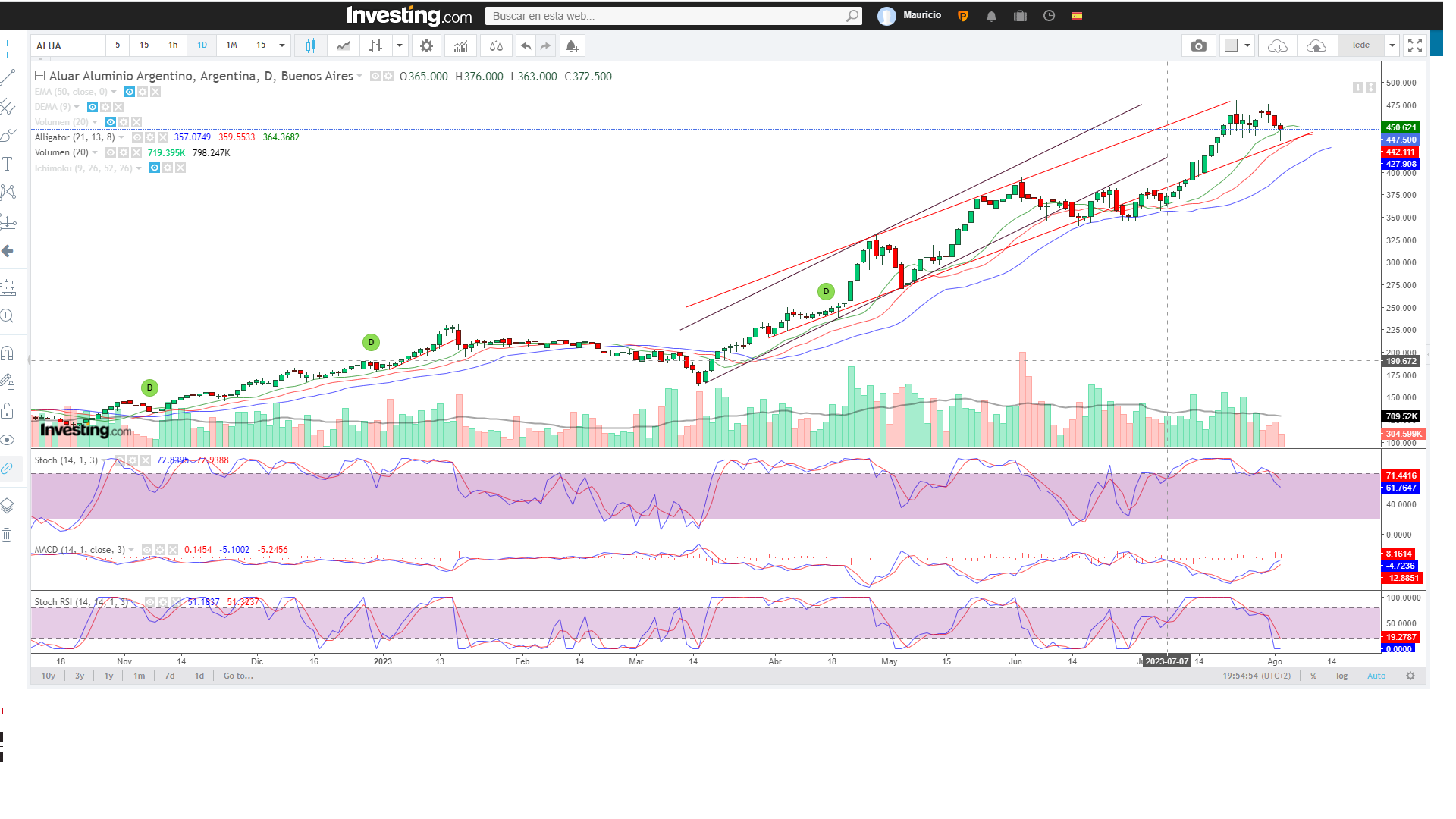1456x819 pixels.
Task: Click the compare symbols scales icon
Action: click(496, 45)
